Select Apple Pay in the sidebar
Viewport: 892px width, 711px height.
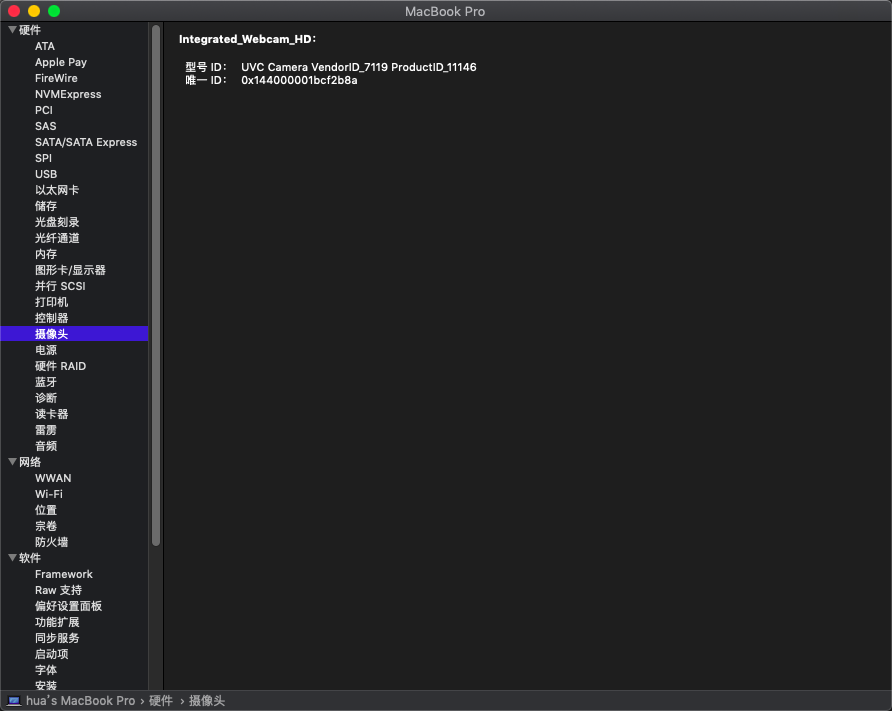[x=61, y=62]
